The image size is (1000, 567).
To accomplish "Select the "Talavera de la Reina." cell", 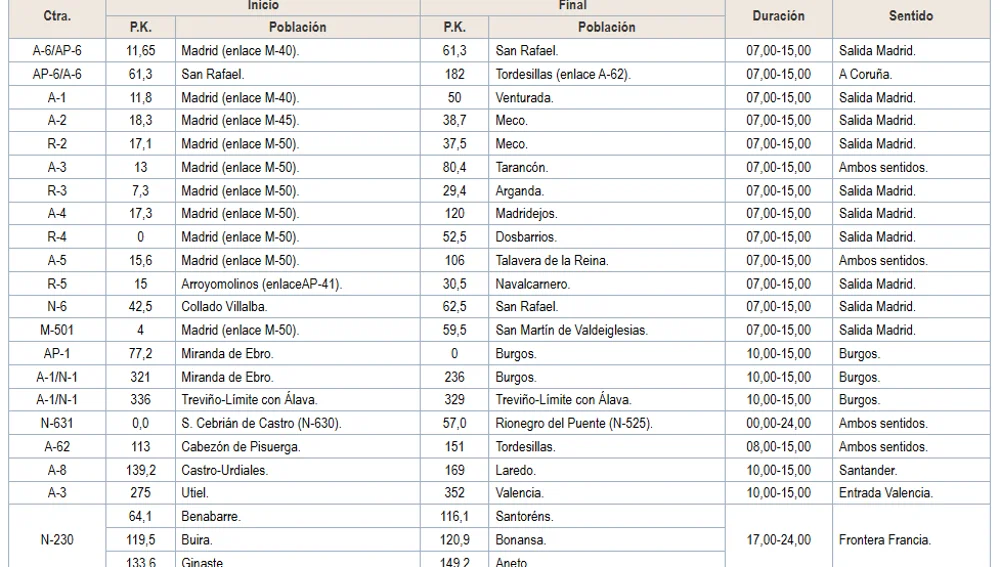I will tap(552, 261).
